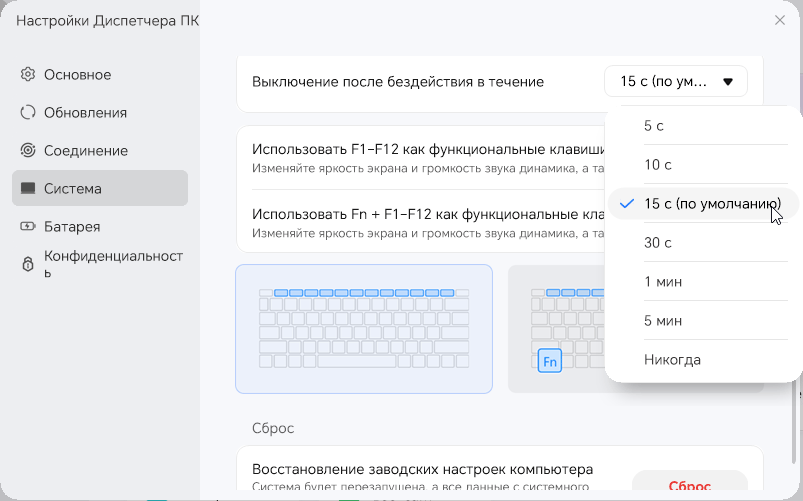The height and width of the screenshot is (501, 803).
Task: Click the Батарея battery icon
Action: point(28,227)
